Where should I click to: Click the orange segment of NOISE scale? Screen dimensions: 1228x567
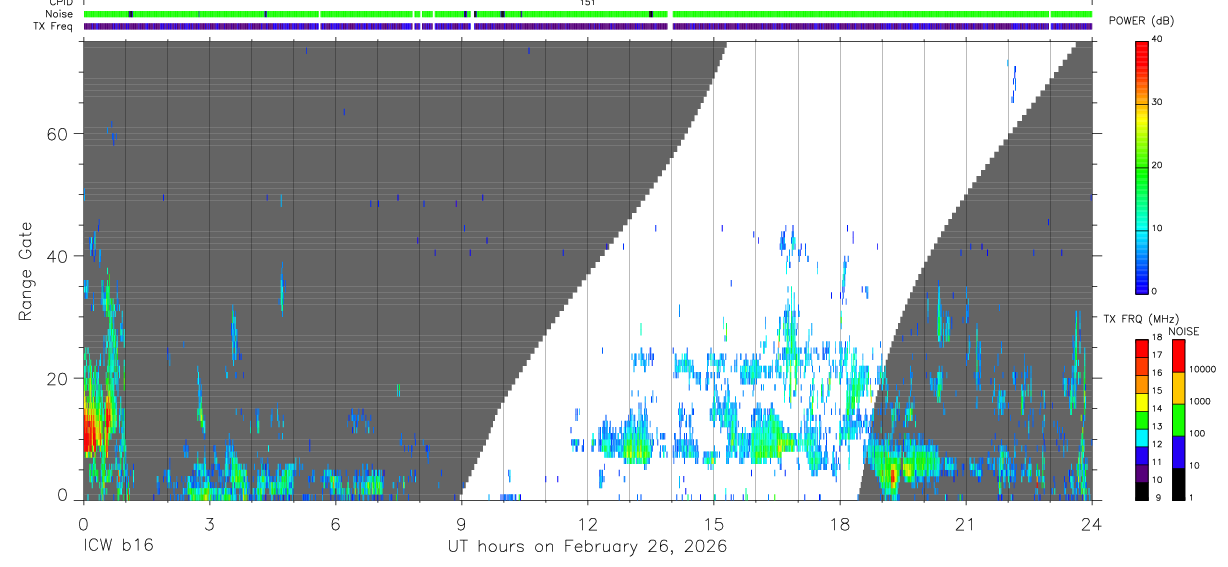click(1178, 388)
